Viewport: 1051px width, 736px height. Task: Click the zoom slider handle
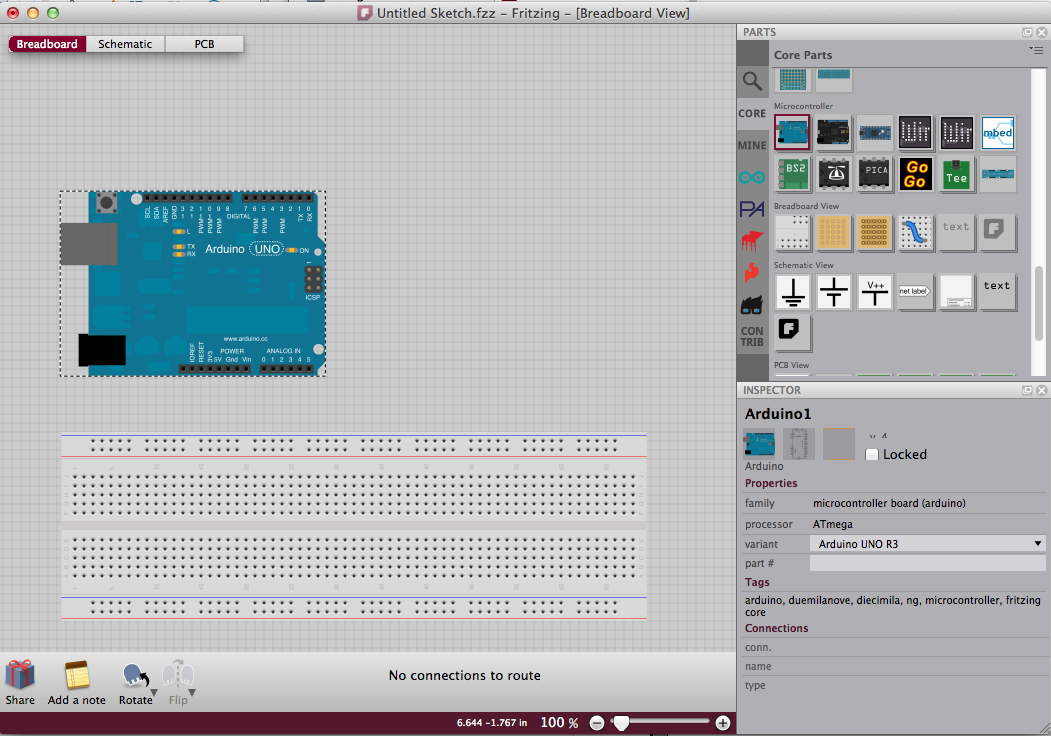[621, 723]
